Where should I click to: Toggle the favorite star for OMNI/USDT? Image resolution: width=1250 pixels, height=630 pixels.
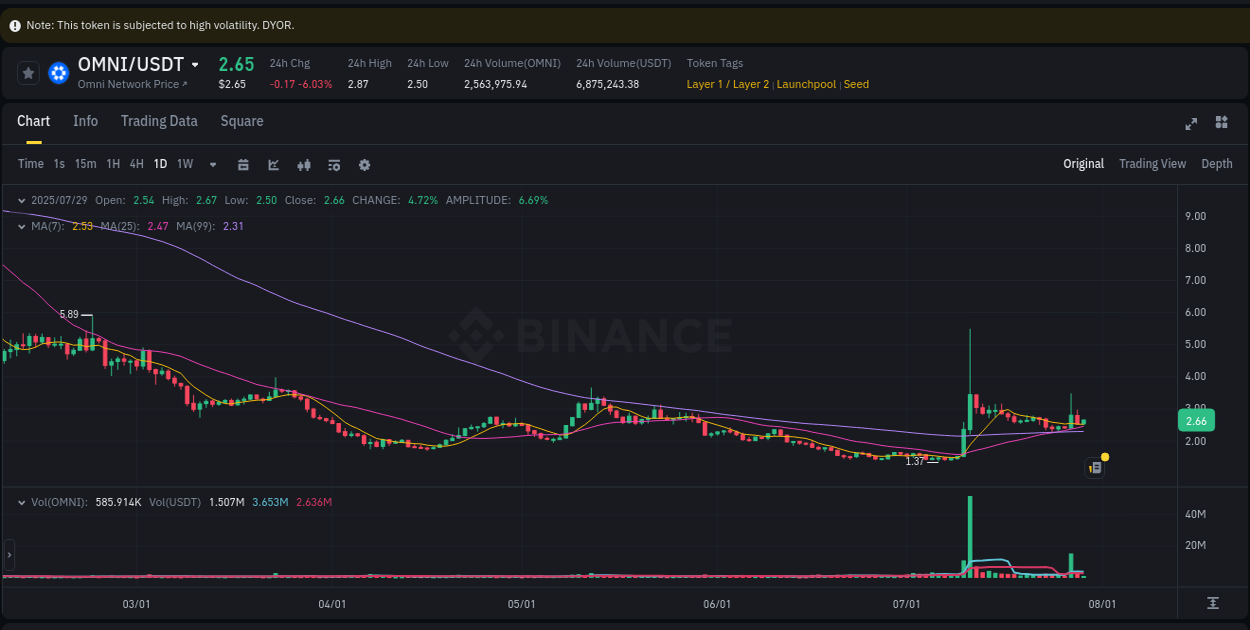pos(28,72)
